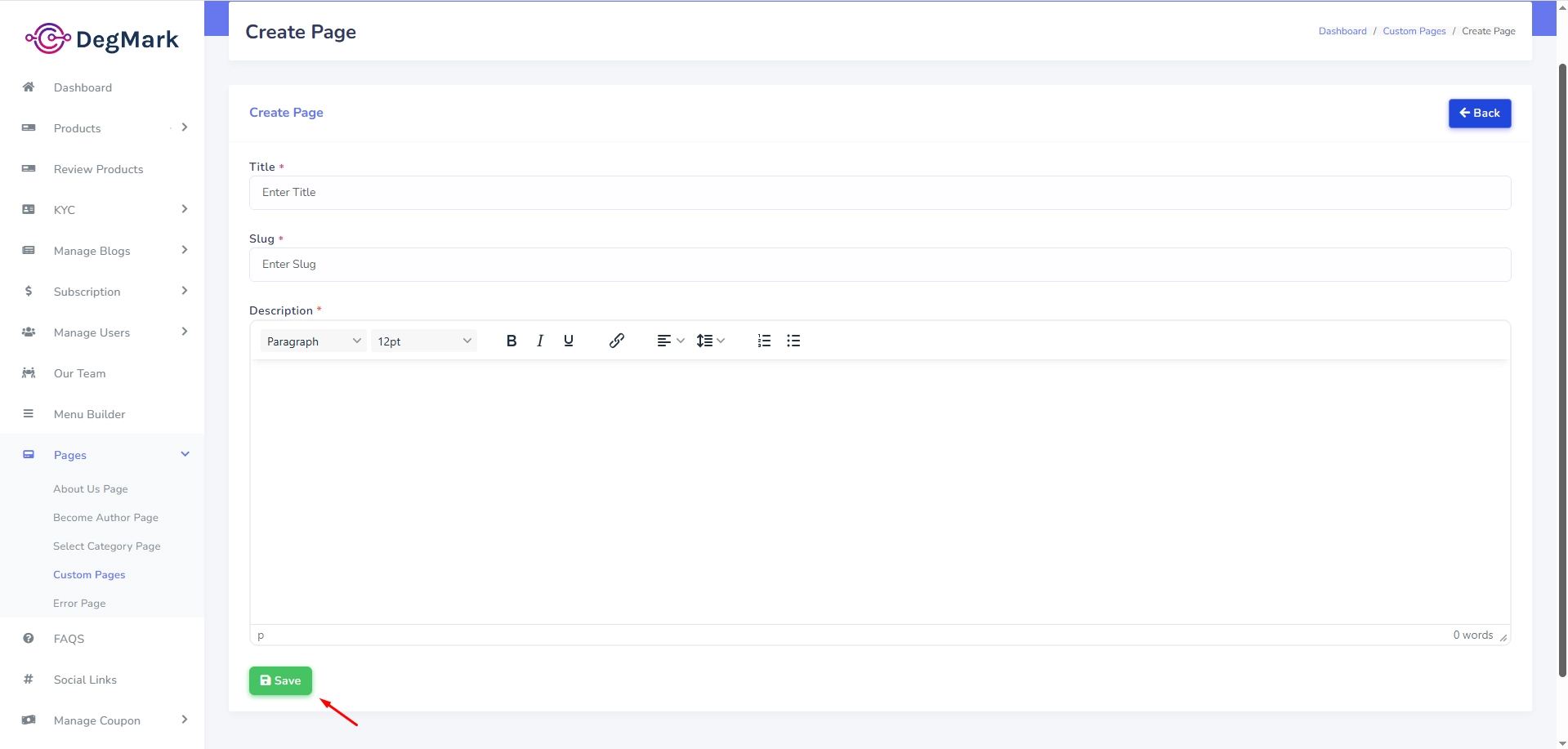Click inside the Description editor body
This screenshot has width=1568, height=749.
pyautogui.click(x=880, y=492)
